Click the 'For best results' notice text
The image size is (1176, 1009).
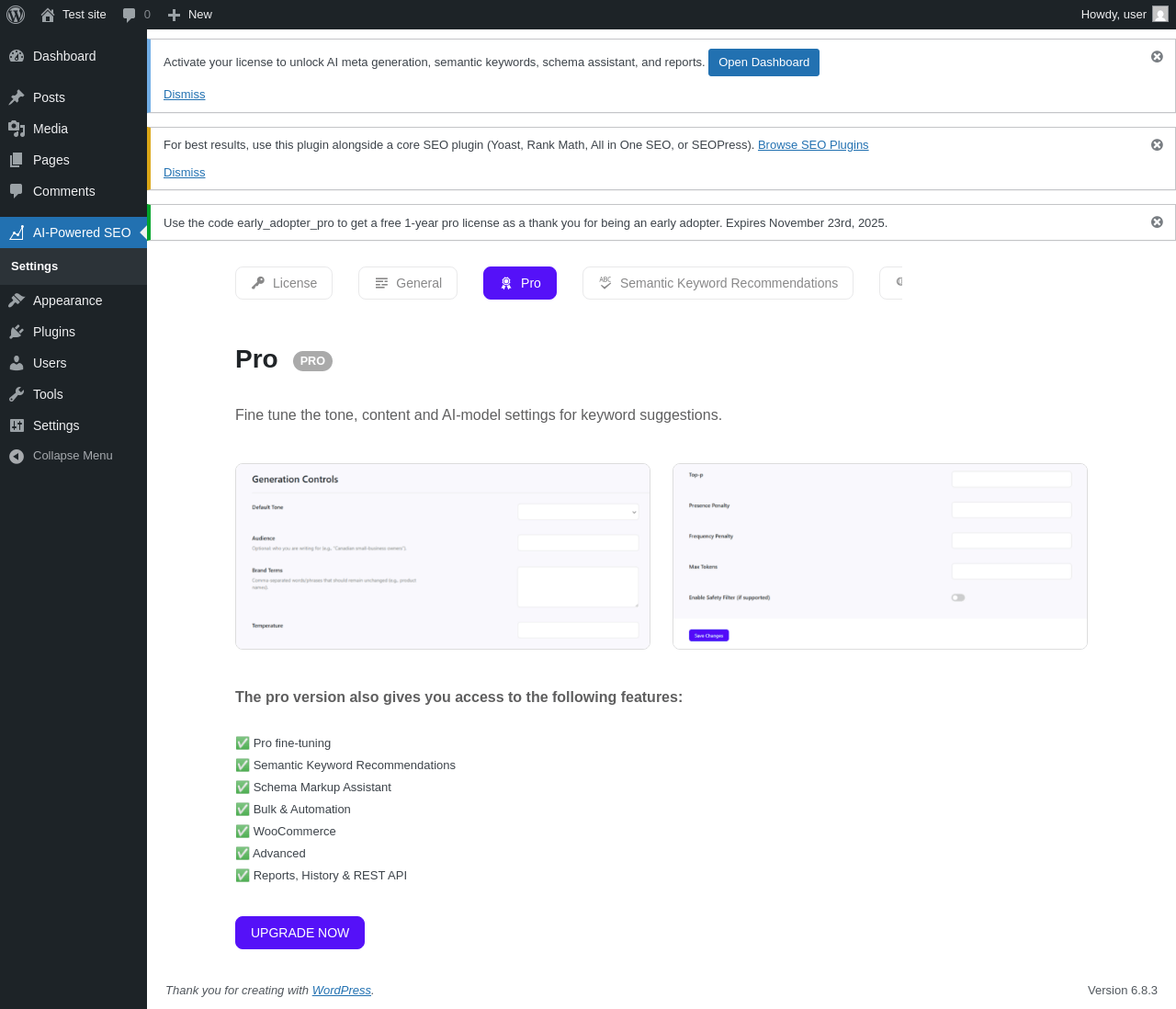click(458, 145)
